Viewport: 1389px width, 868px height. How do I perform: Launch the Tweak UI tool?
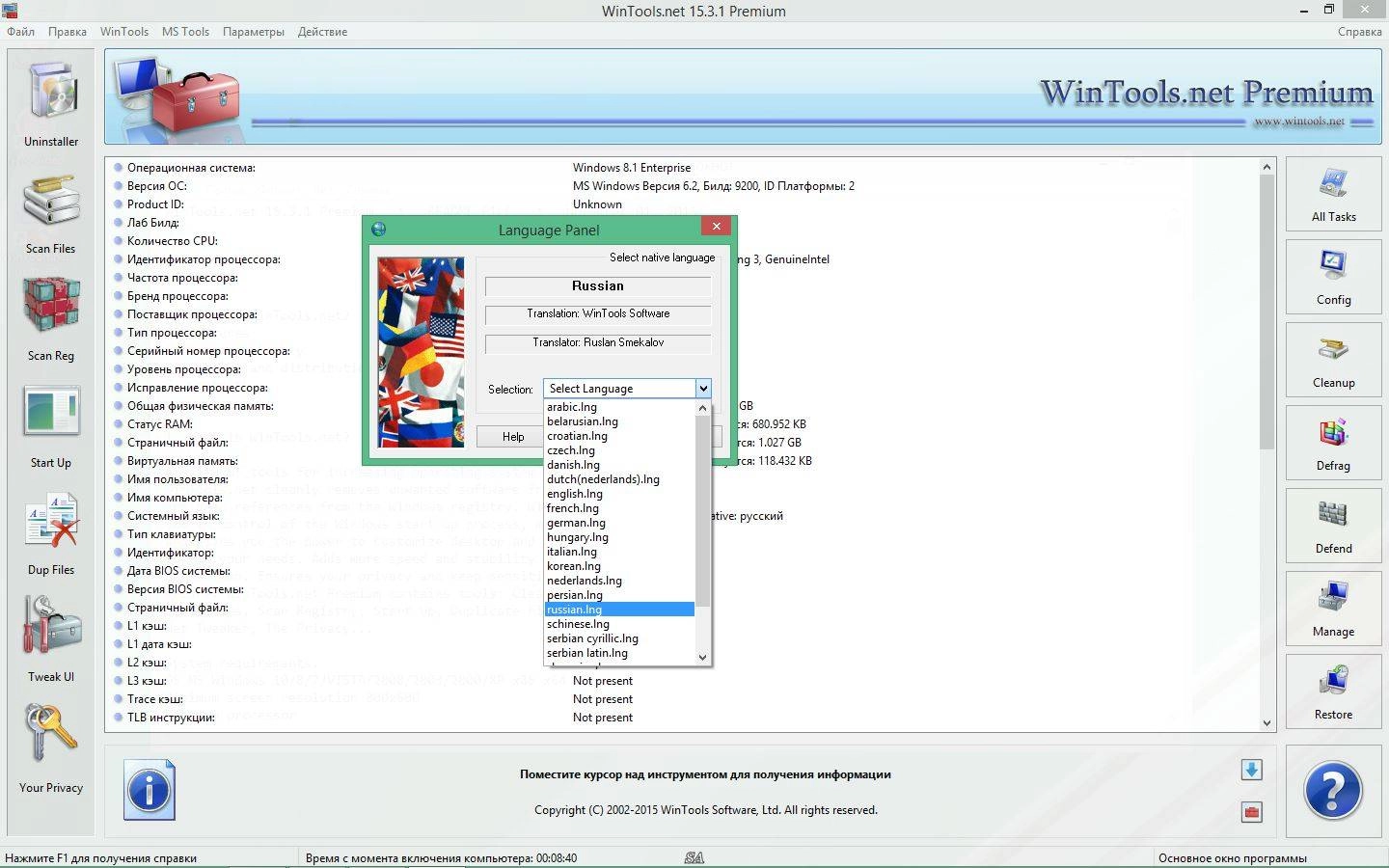pos(51,638)
